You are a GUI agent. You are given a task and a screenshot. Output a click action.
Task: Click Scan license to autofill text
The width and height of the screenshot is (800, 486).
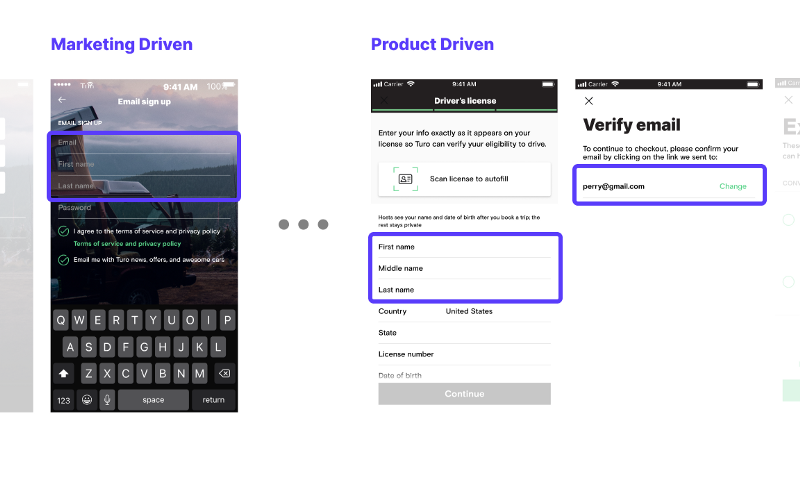[469, 179]
